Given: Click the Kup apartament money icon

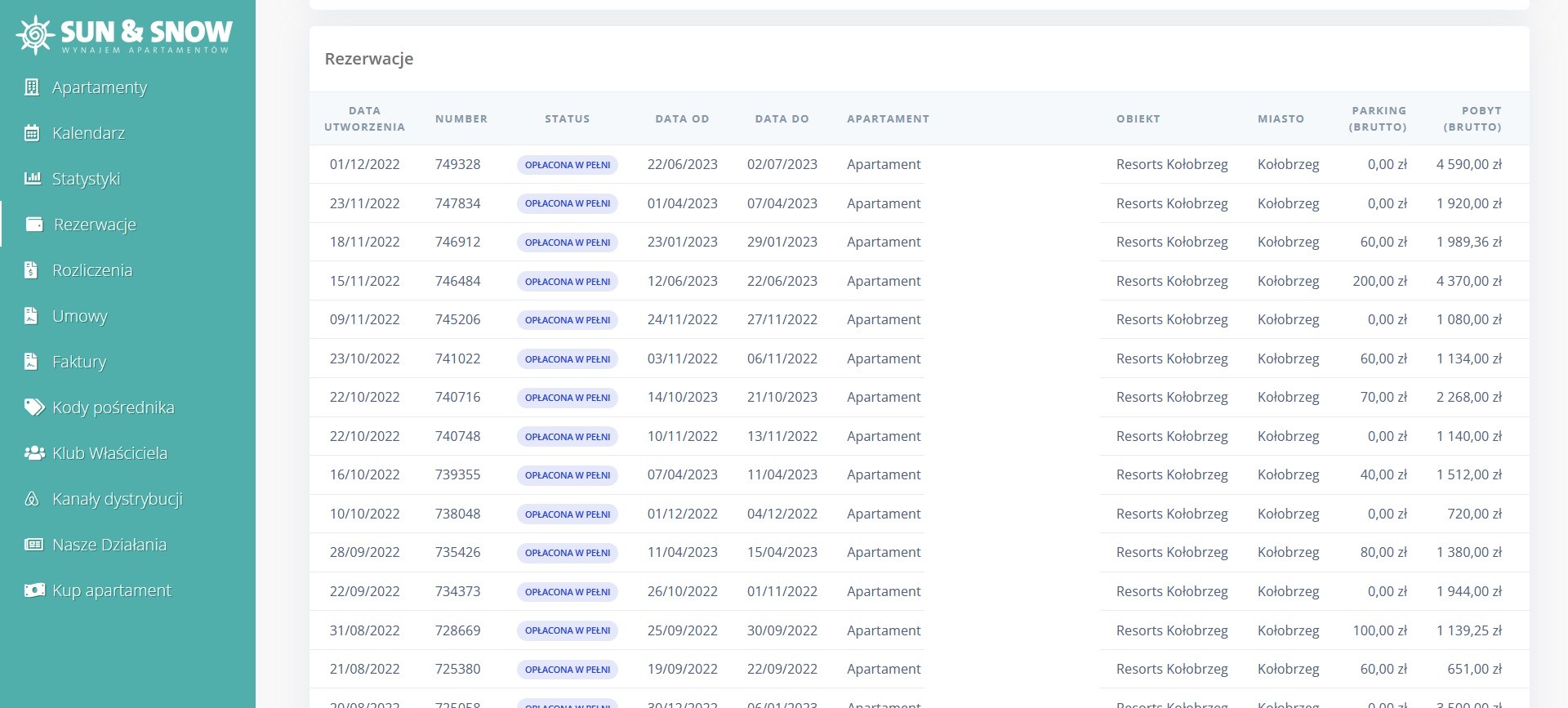Looking at the screenshot, I should click(x=33, y=590).
